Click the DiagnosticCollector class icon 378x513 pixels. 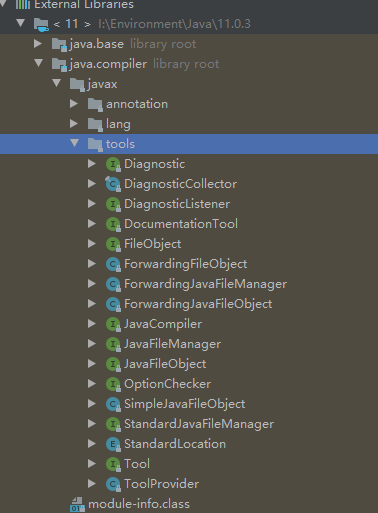coord(113,184)
